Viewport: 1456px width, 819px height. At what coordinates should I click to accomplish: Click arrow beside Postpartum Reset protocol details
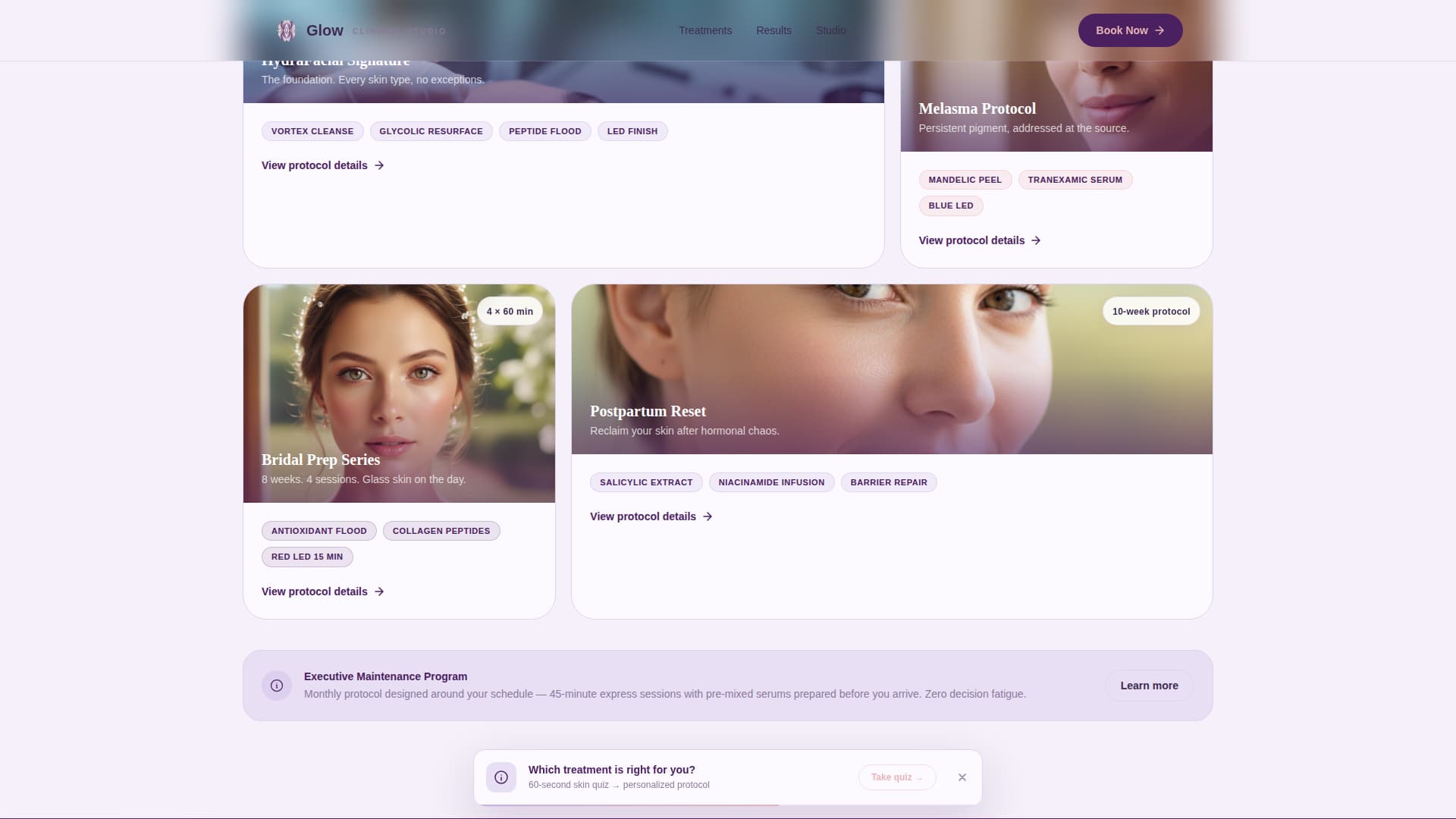click(708, 516)
